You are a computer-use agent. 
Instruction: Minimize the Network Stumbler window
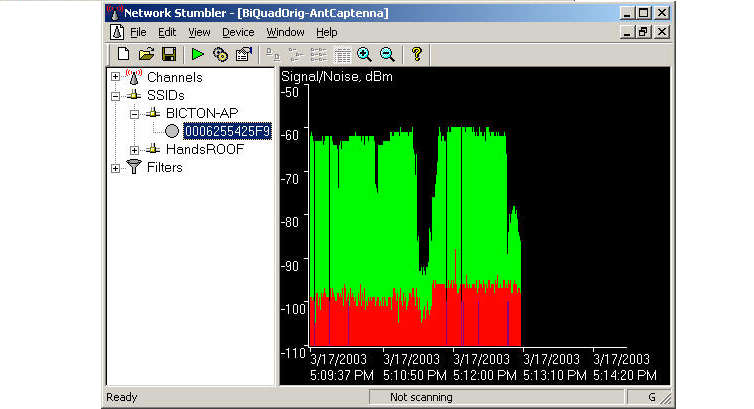(626, 13)
